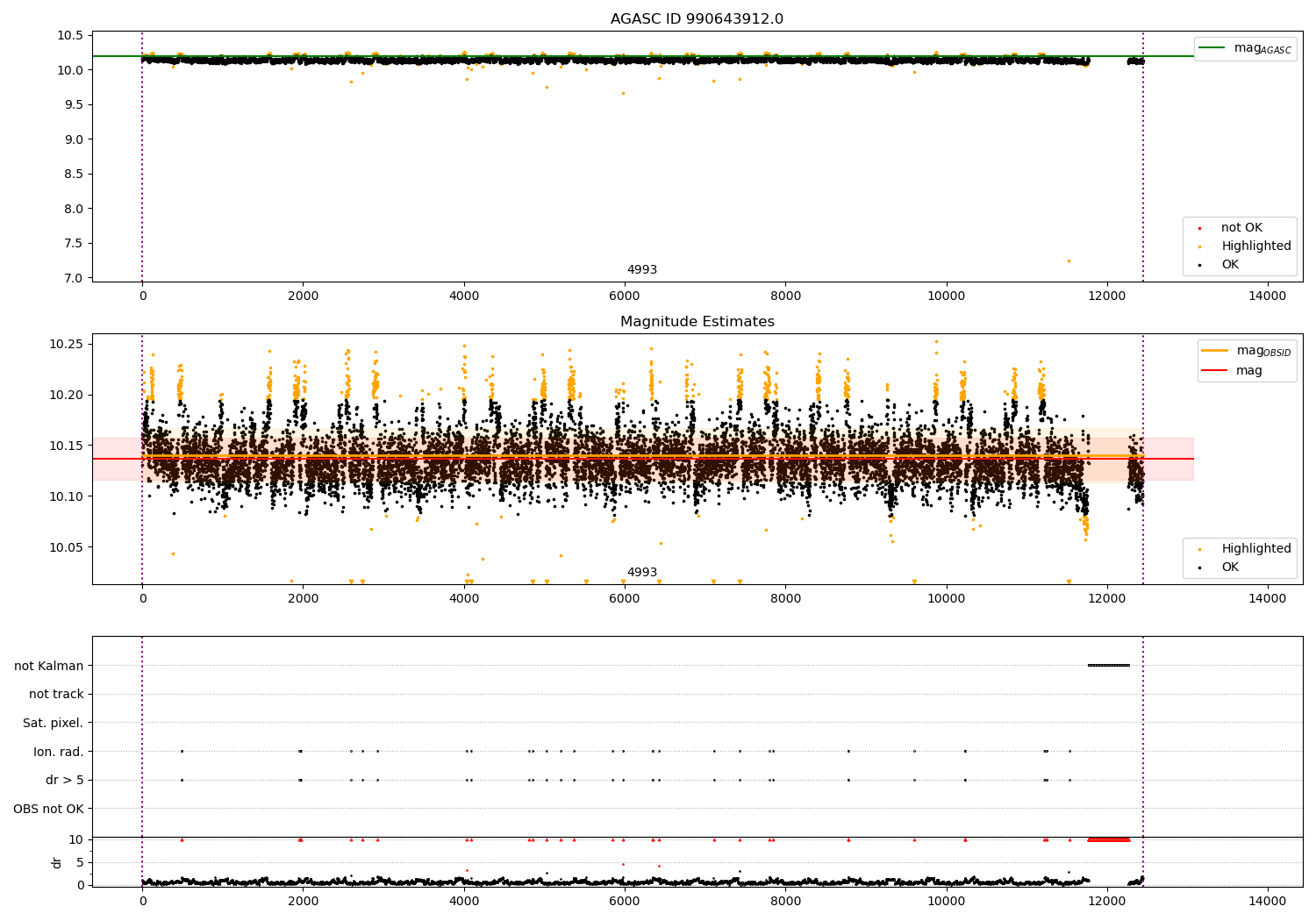Click 'Highlighted' legend label in Magnitude Estimates plot
1316x921 pixels.
(x=1256, y=549)
